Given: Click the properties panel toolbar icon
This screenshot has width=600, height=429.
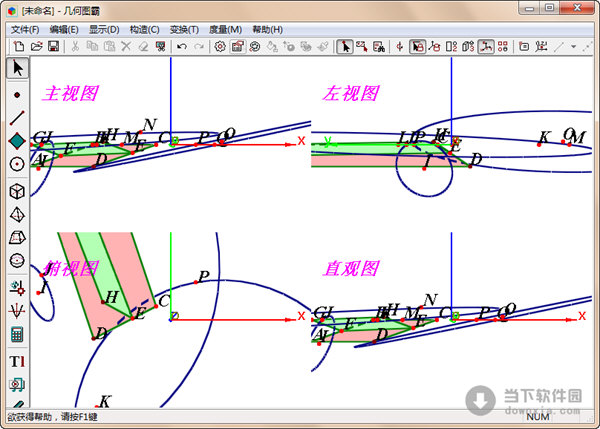Looking at the screenshot, I should pos(238,47).
